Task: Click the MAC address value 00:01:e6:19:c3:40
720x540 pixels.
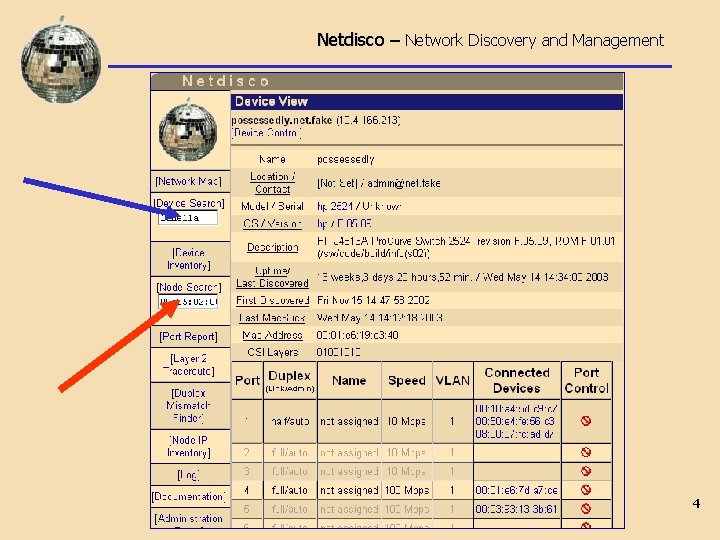Action: [x=357, y=335]
